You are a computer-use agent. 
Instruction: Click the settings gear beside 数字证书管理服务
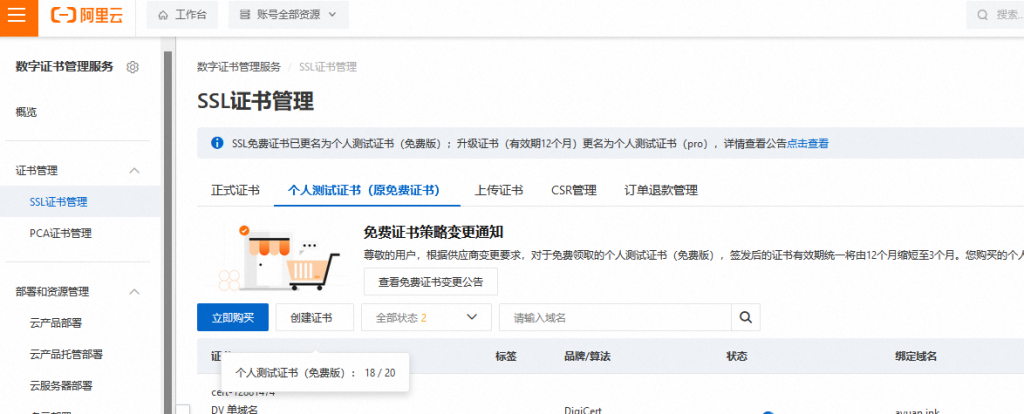(x=133, y=67)
